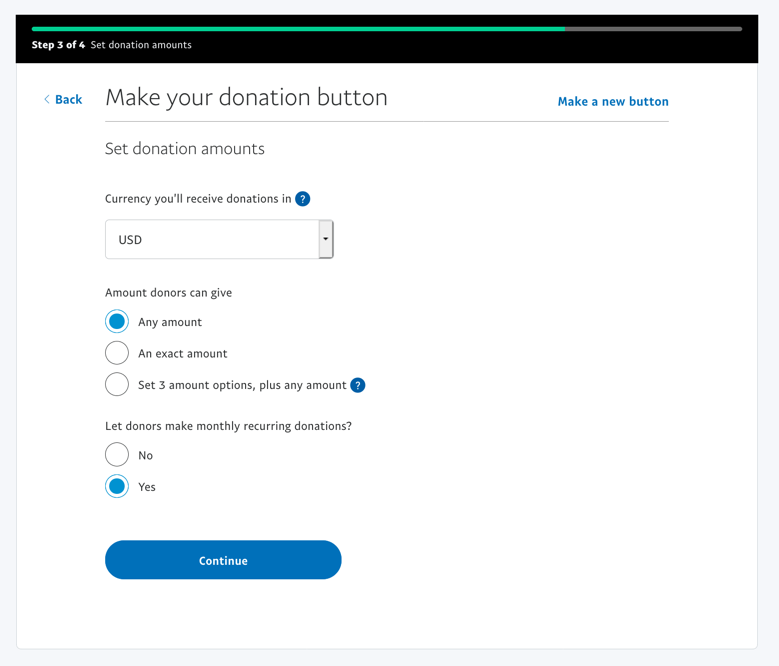Click the monthly recurring donations question text
This screenshot has height=666, width=779.
(228, 426)
